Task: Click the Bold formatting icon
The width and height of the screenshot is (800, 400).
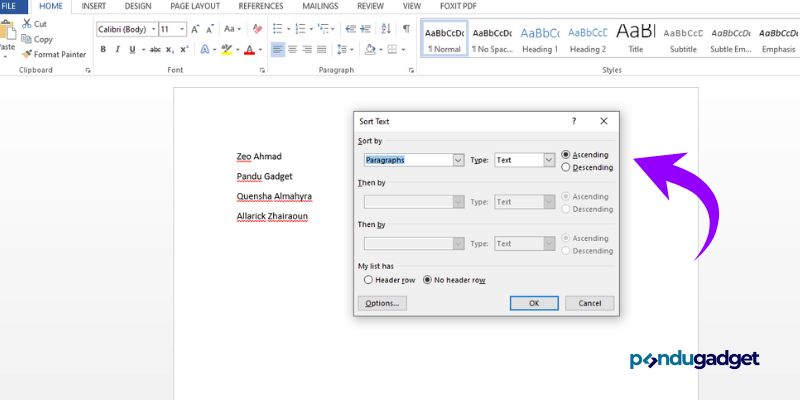Action: pos(103,49)
